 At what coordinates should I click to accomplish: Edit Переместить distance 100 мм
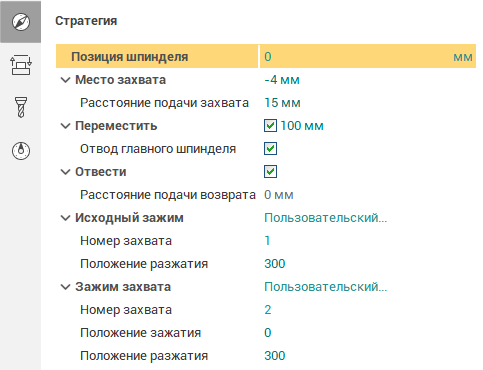tap(302, 126)
